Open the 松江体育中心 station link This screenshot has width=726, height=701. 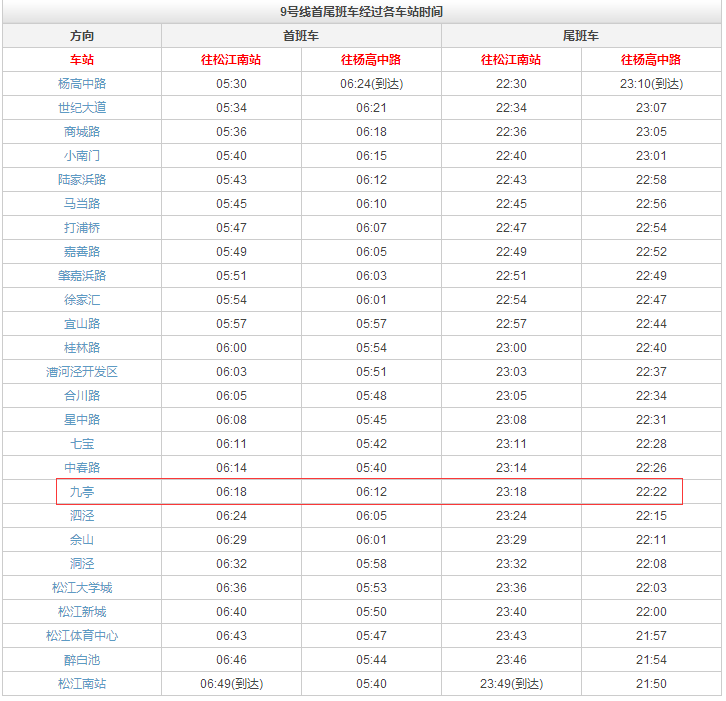(x=82, y=636)
